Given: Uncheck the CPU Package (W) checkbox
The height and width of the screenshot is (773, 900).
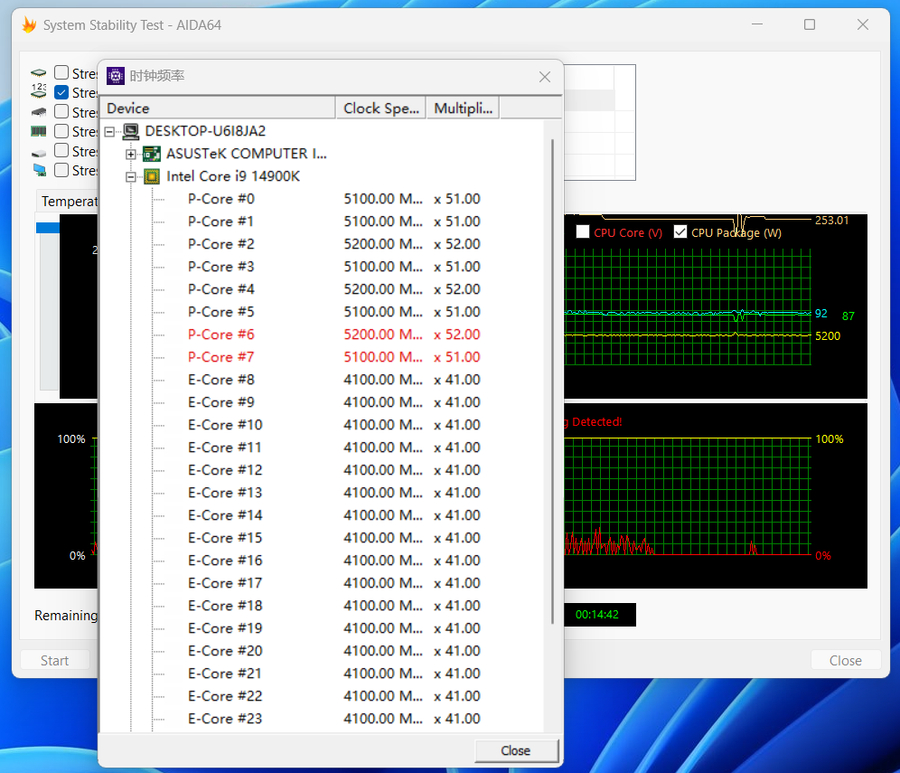Looking at the screenshot, I should pyautogui.click(x=680, y=232).
